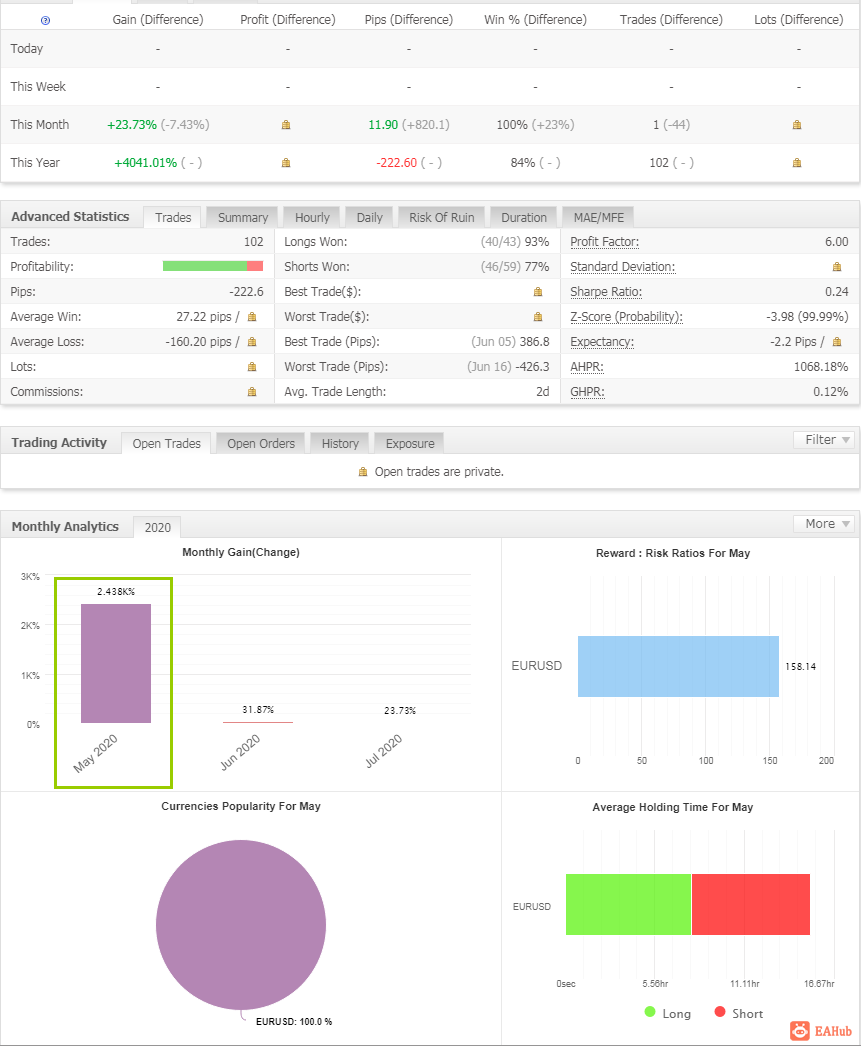Click the (40/43) 93% Longs Won value
Viewport: 861px width, 1046px height.
tap(515, 241)
